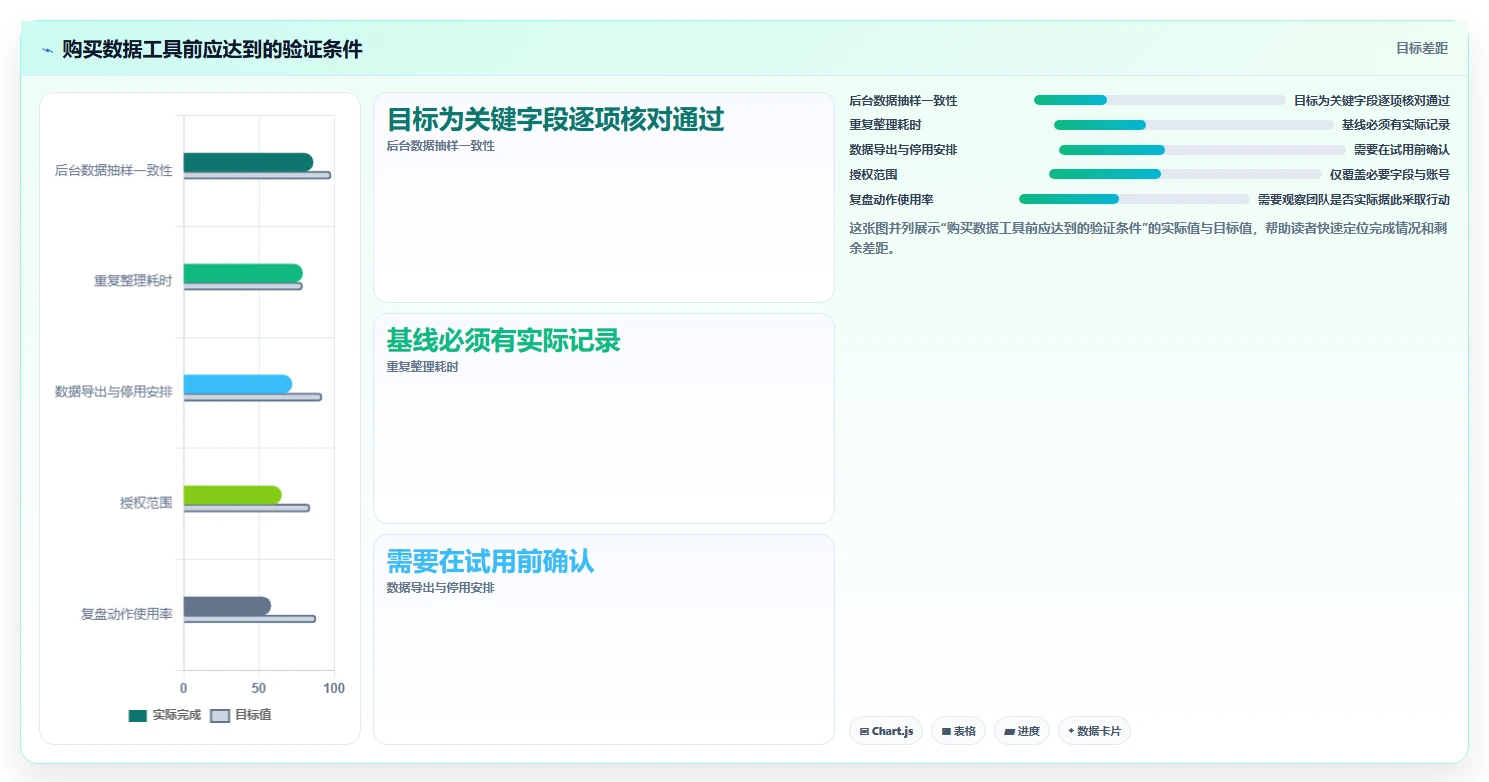Screen dimensions: 1489x782
Task: Click the 授权范围 progress bar
Action: click(x=1185, y=174)
